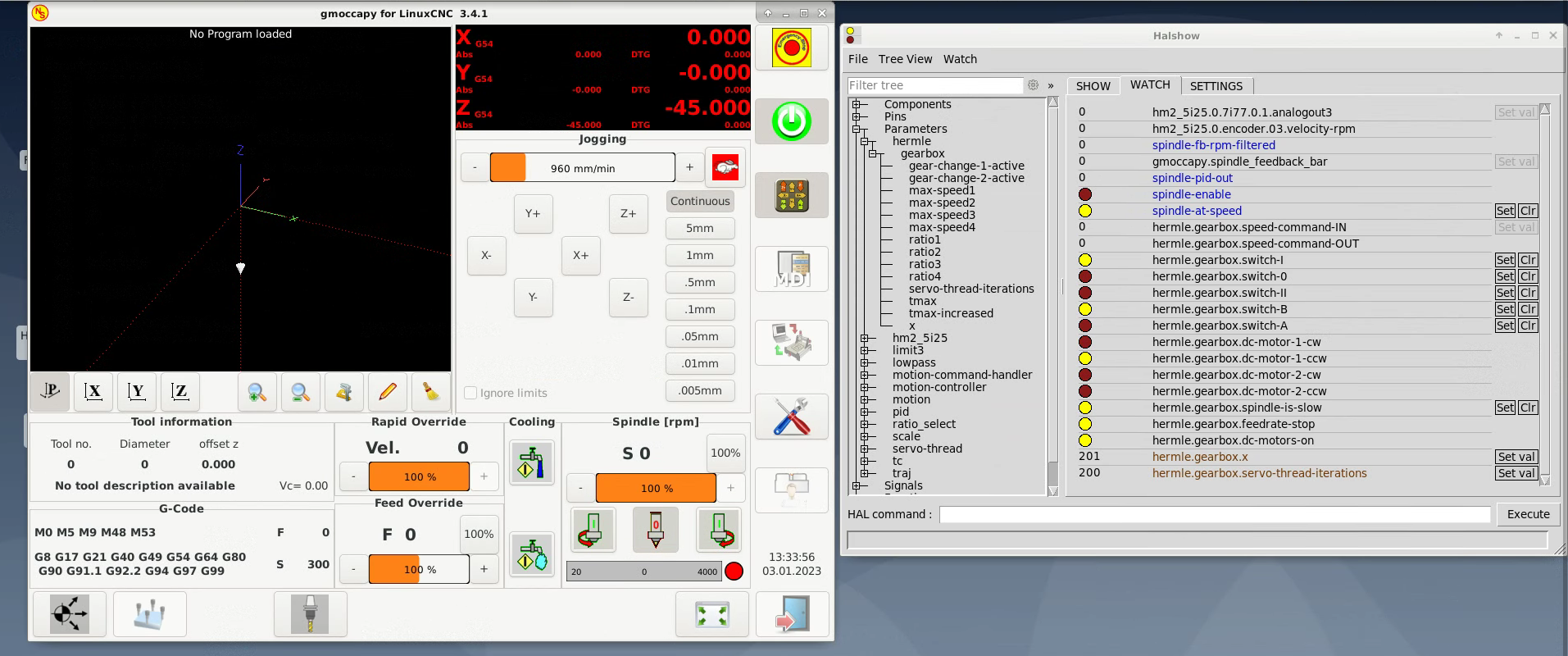Select the .5mm jog increment

[x=700, y=282]
